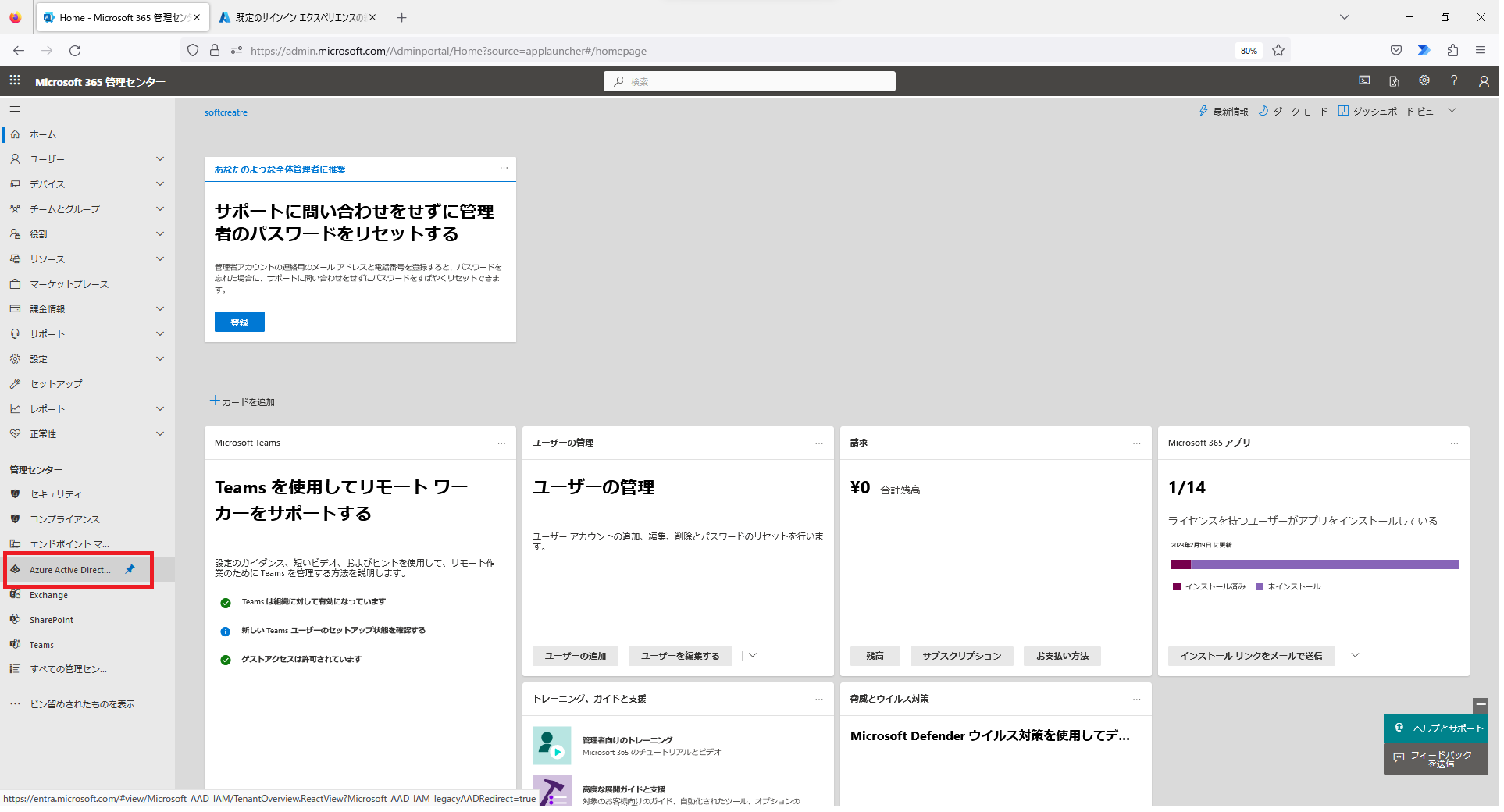
Task: Click the app install progress bar
Action: (x=1314, y=564)
